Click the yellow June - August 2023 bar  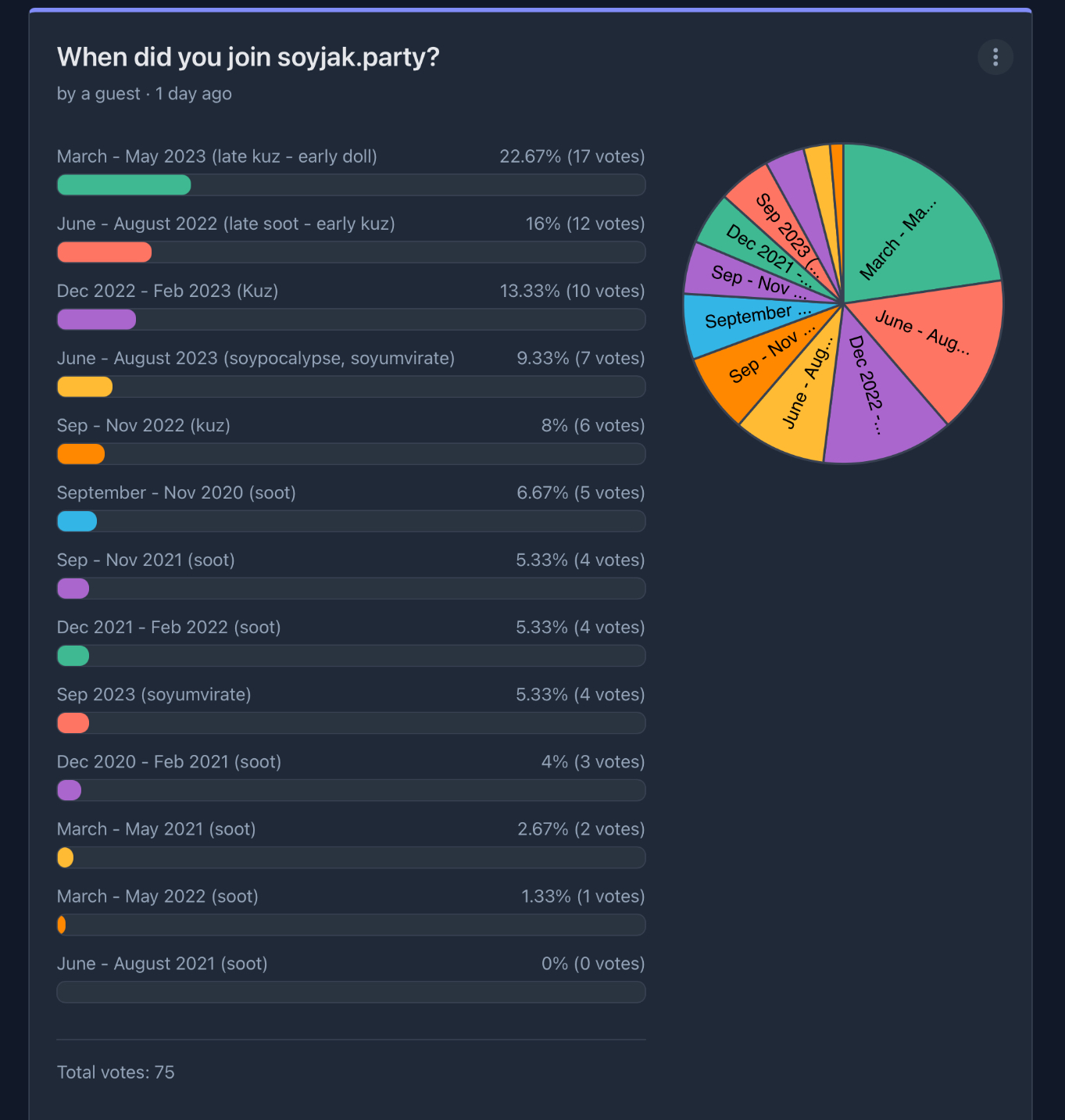point(84,387)
